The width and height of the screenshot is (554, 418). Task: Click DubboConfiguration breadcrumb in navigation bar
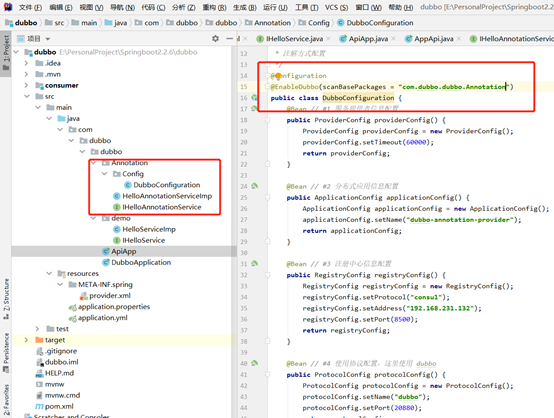point(375,23)
